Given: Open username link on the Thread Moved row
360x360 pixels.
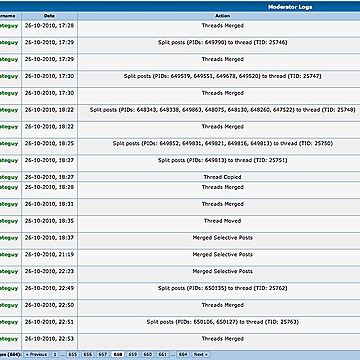Looking at the screenshot, I should 9,221.
